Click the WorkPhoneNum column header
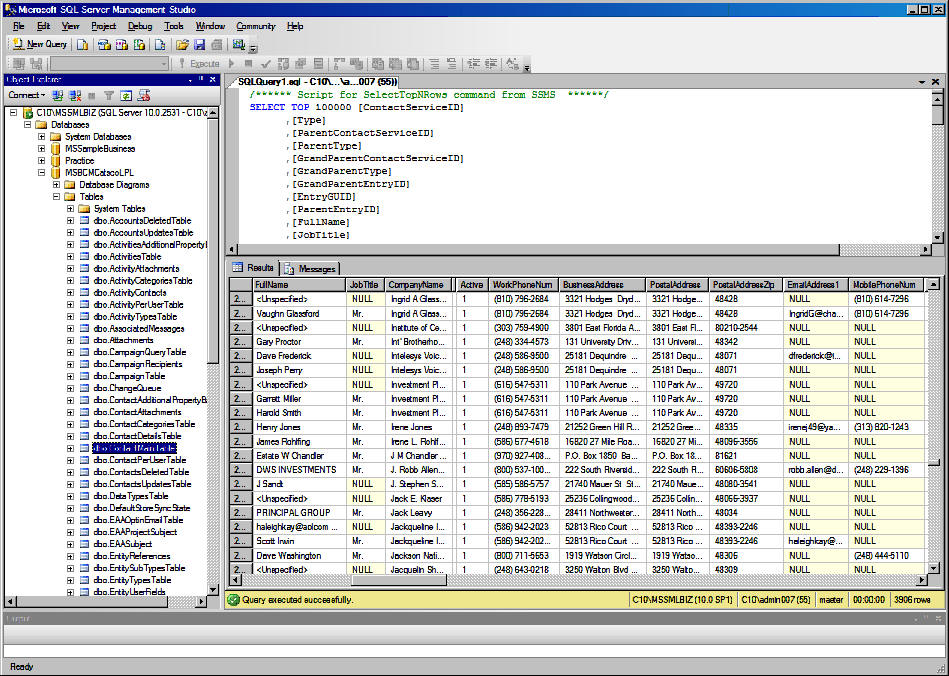This screenshot has height=676, width=949. click(523, 284)
